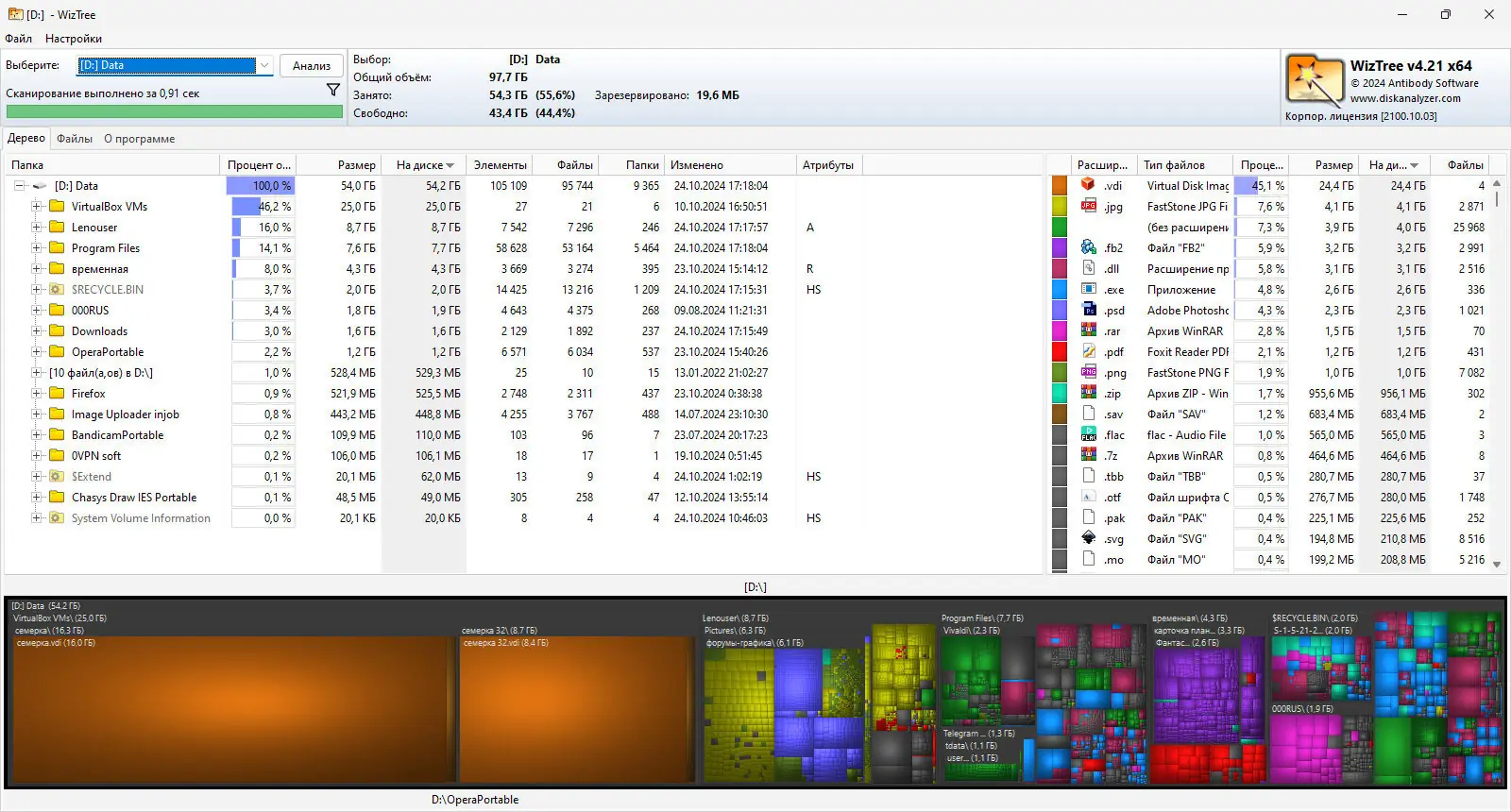Screen dimensions: 1511x812
Task: Sort by the Тип файлов column header
Action: pyautogui.click(x=1185, y=165)
